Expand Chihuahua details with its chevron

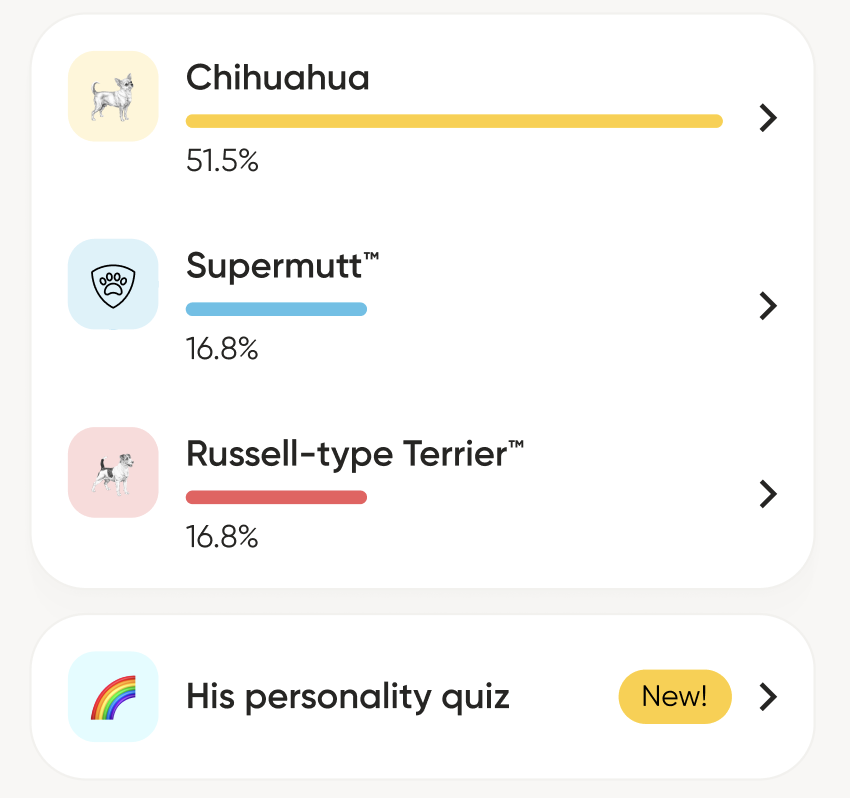tap(767, 118)
